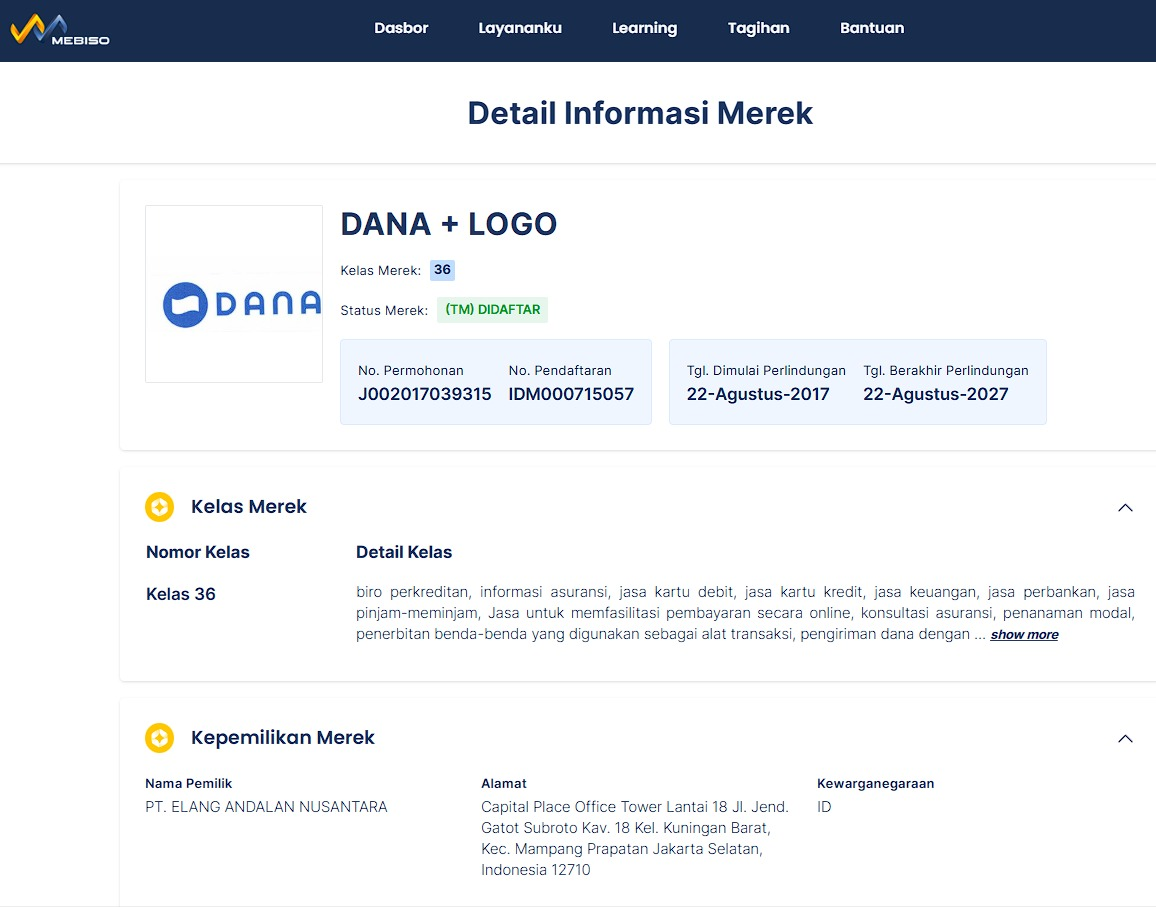Viewport: 1156px width, 907px height.
Task: Click owner name PT. ELANG ANDALAN NUSANTARA
Action: (x=266, y=807)
